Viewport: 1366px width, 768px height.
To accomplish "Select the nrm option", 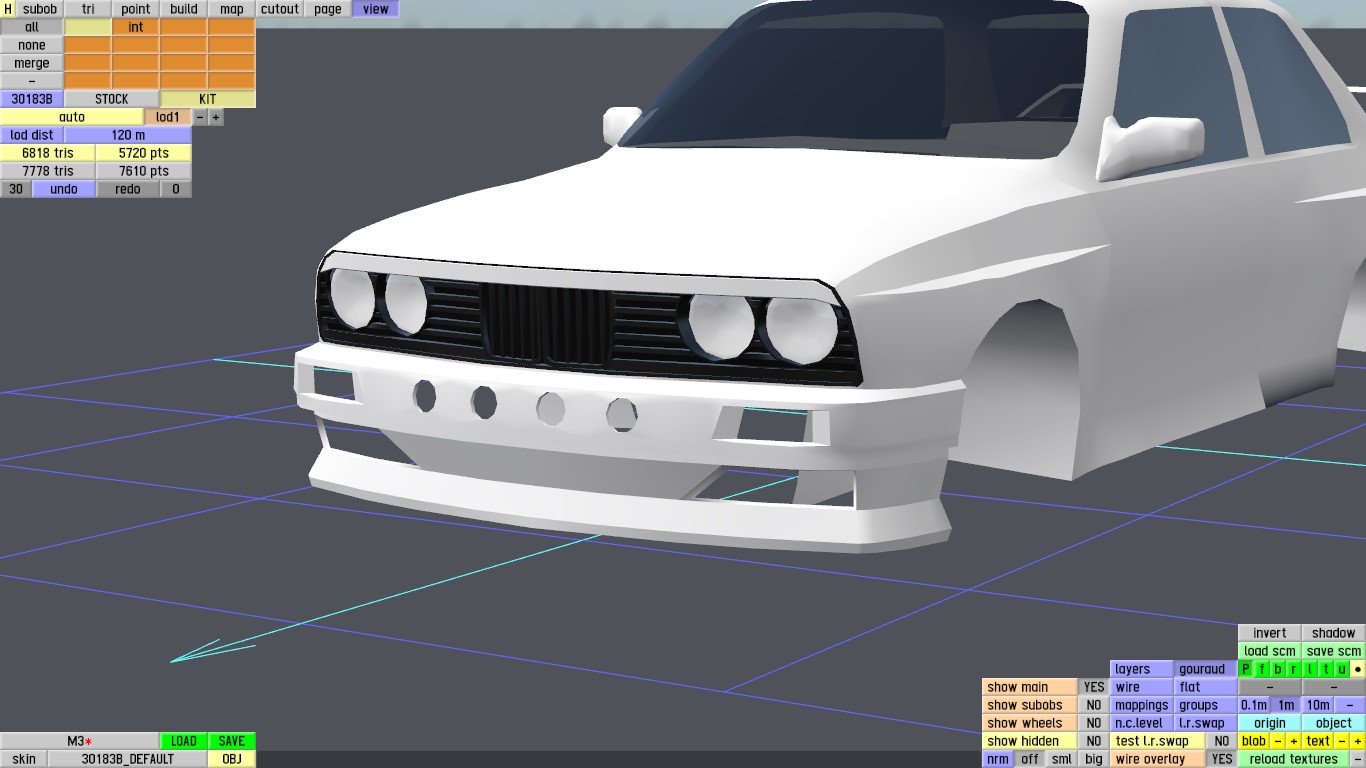I will [998, 759].
